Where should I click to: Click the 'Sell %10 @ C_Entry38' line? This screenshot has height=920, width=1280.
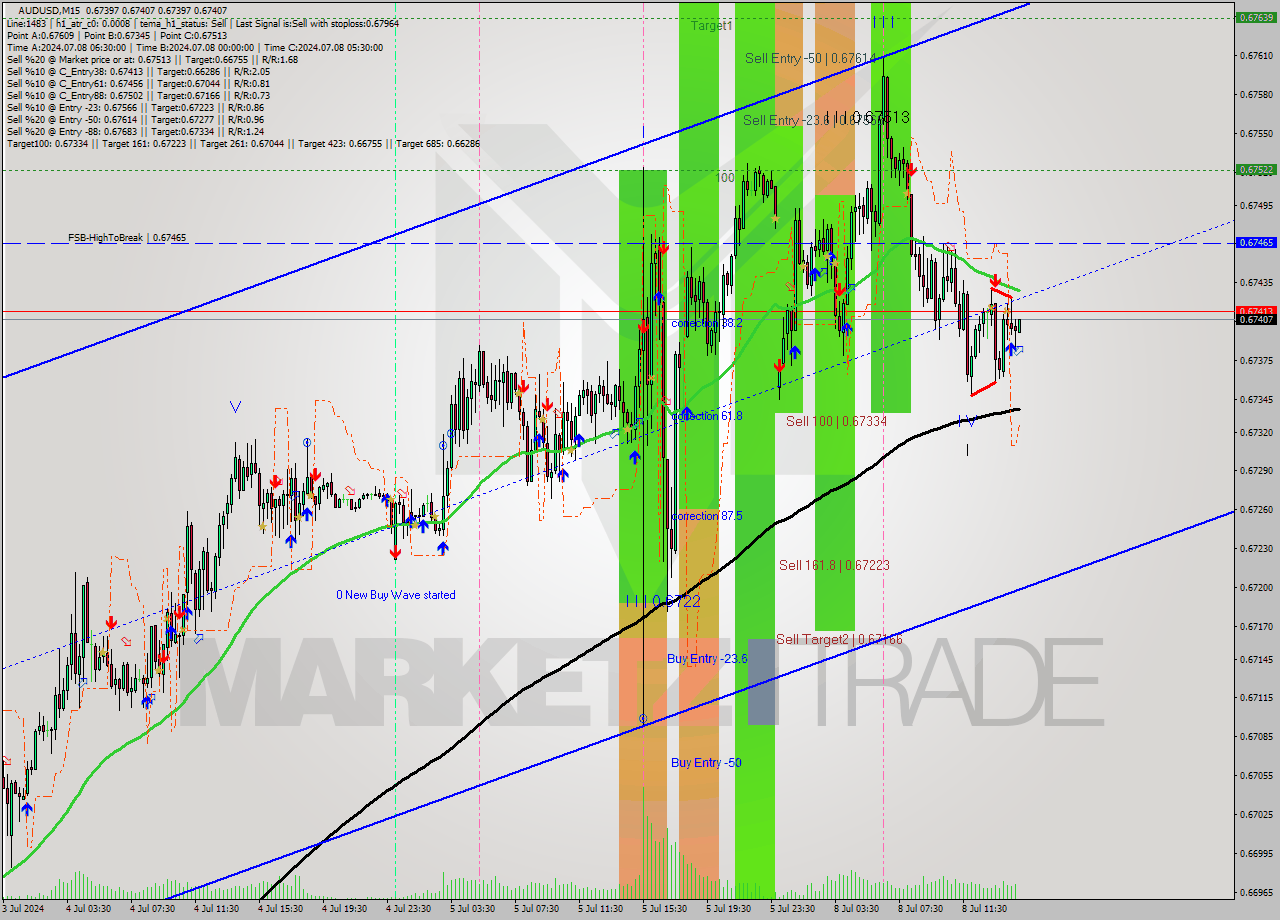(x=138, y=71)
